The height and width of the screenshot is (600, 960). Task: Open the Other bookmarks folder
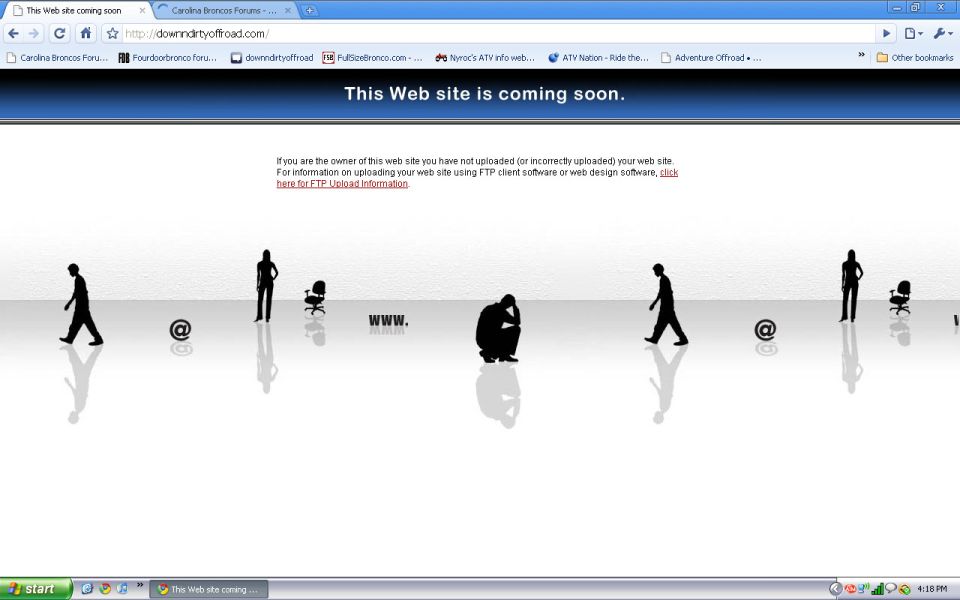pyautogui.click(x=915, y=58)
